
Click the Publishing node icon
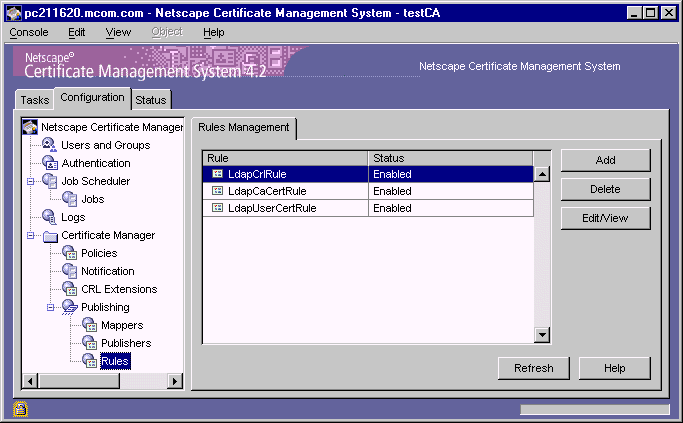click(x=70, y=307)
